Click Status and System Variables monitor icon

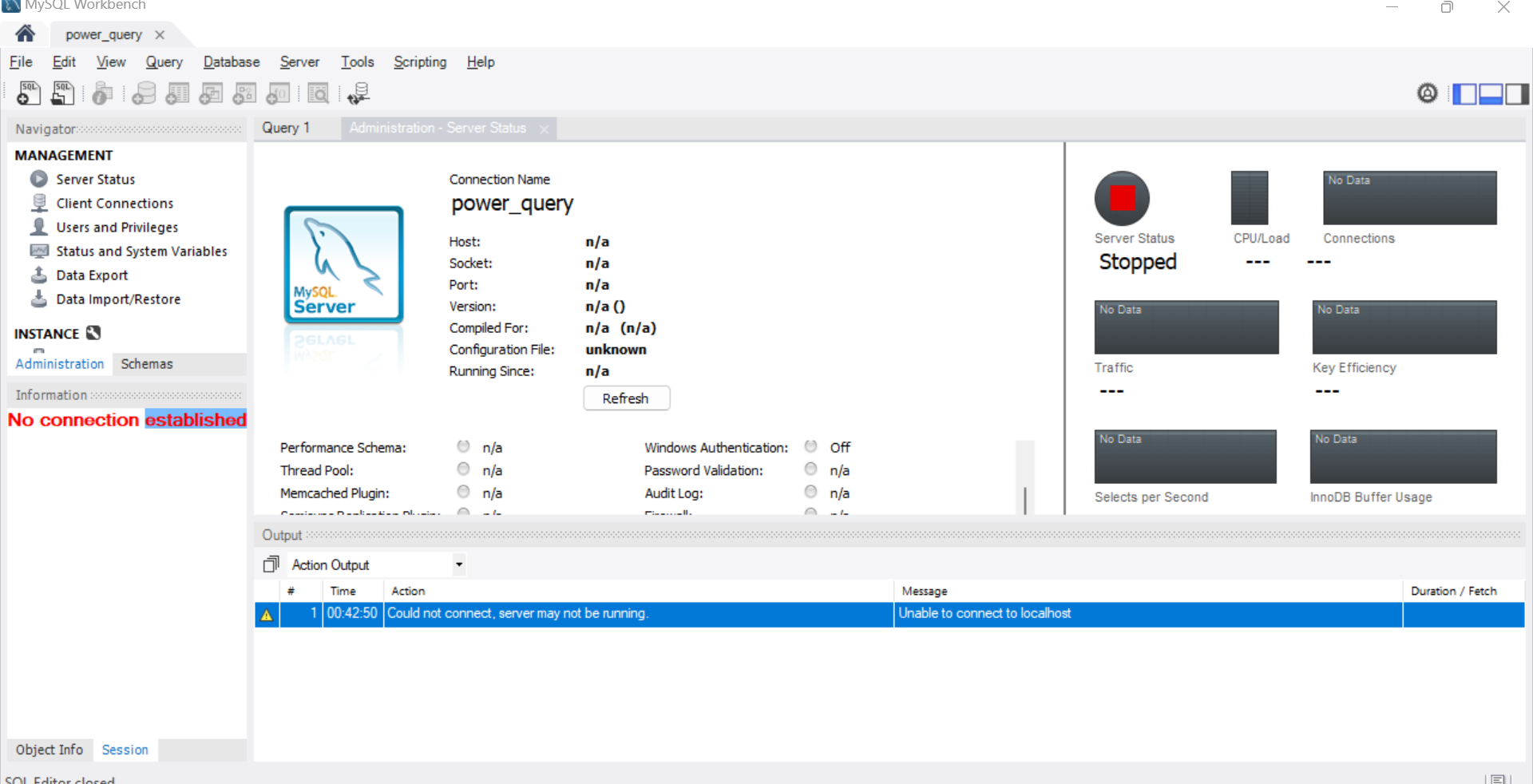pos(38,251)
